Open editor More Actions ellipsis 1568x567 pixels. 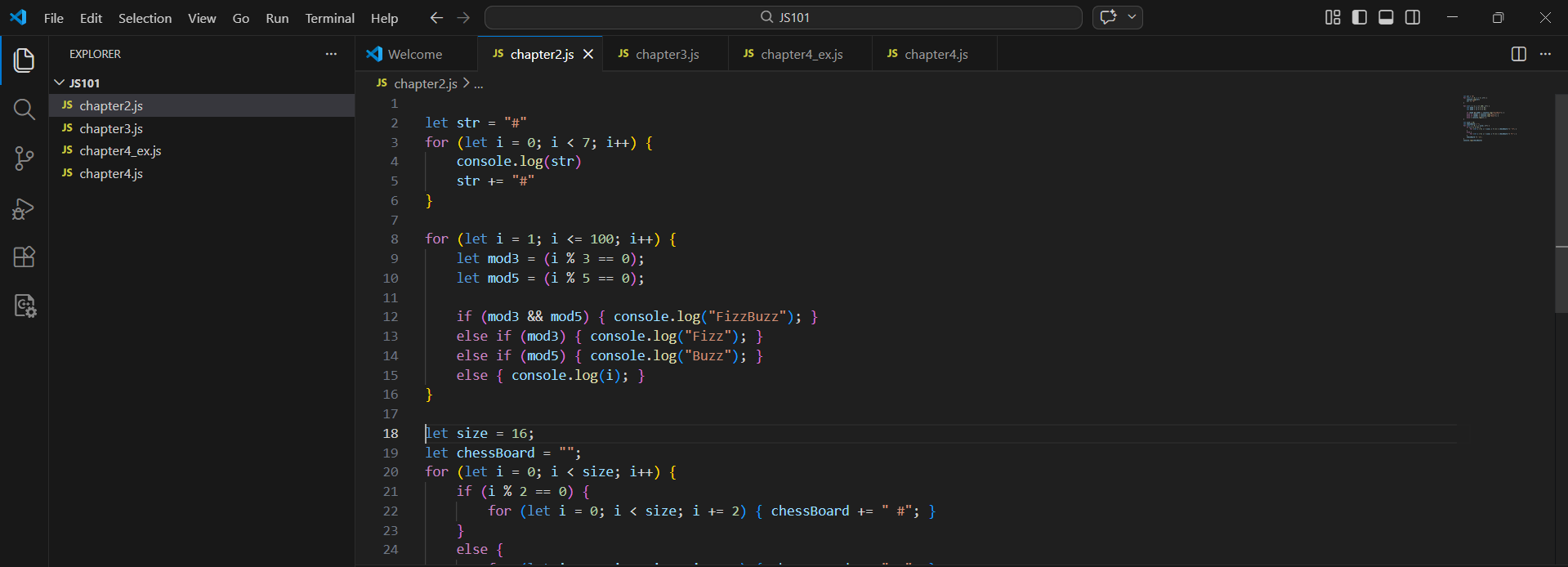click(1545, 54)
